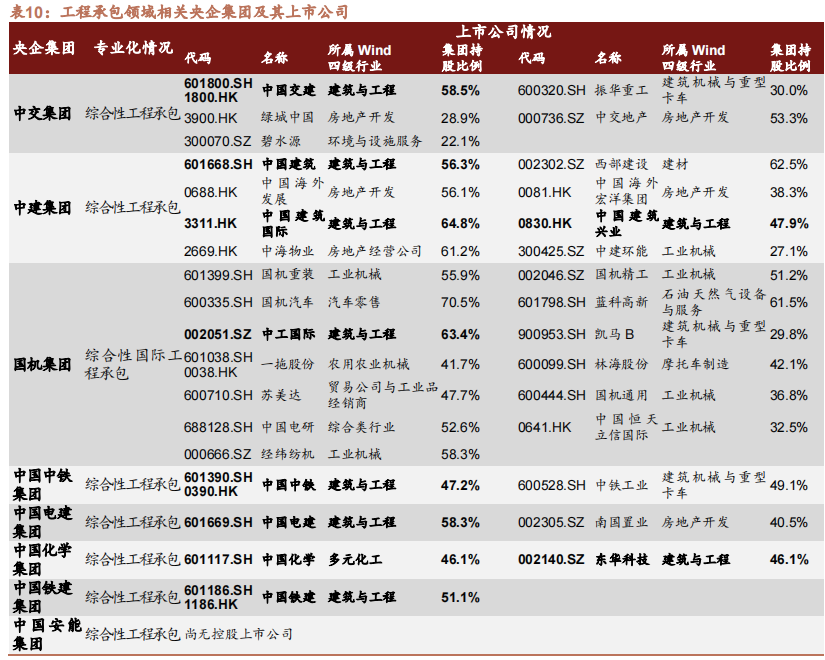This screenshot has width=825, height=660.
Task: Select industry 房地产经营公司
Action: (375, 251)
